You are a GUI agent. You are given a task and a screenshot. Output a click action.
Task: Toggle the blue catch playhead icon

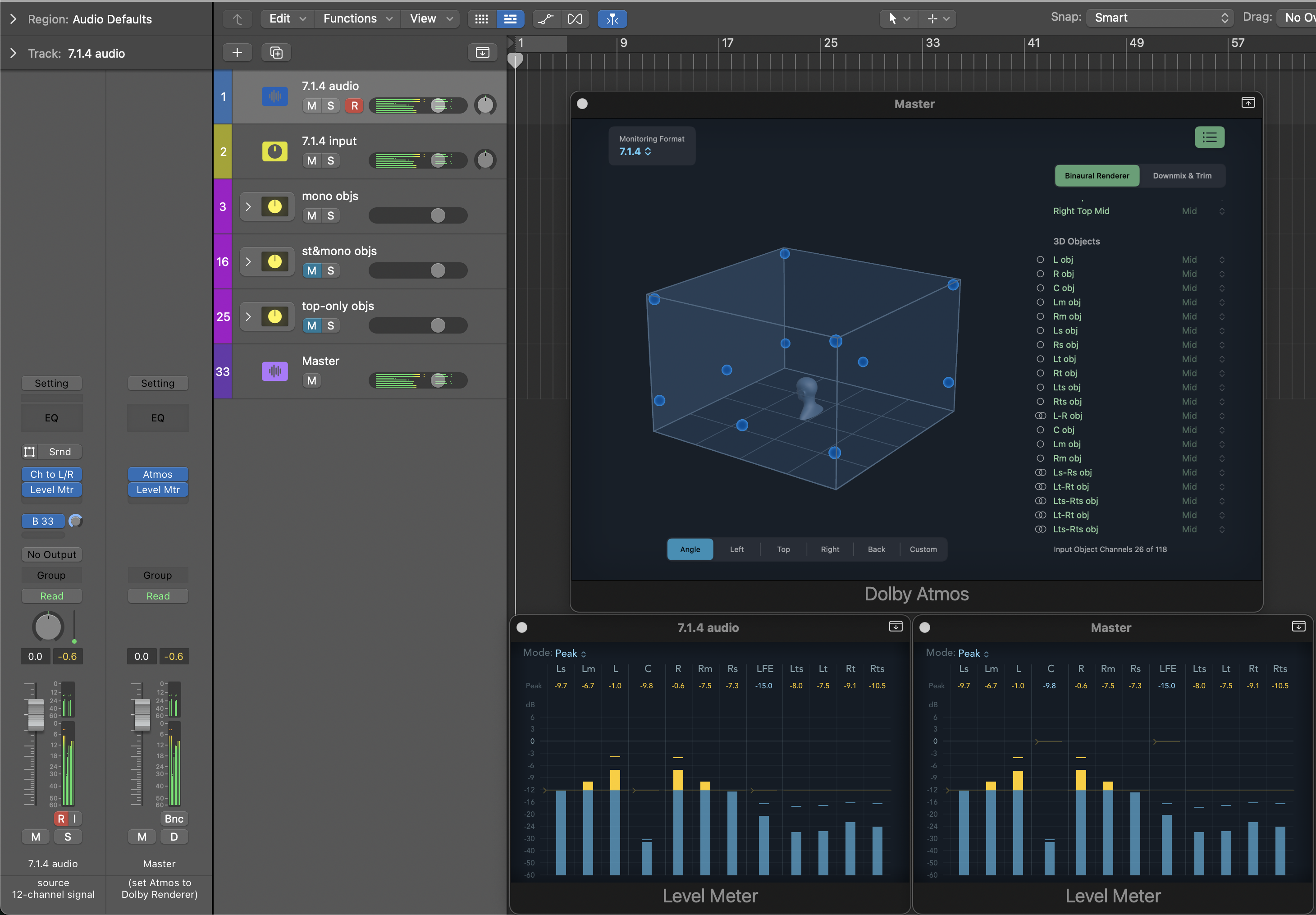pos(612,19)
